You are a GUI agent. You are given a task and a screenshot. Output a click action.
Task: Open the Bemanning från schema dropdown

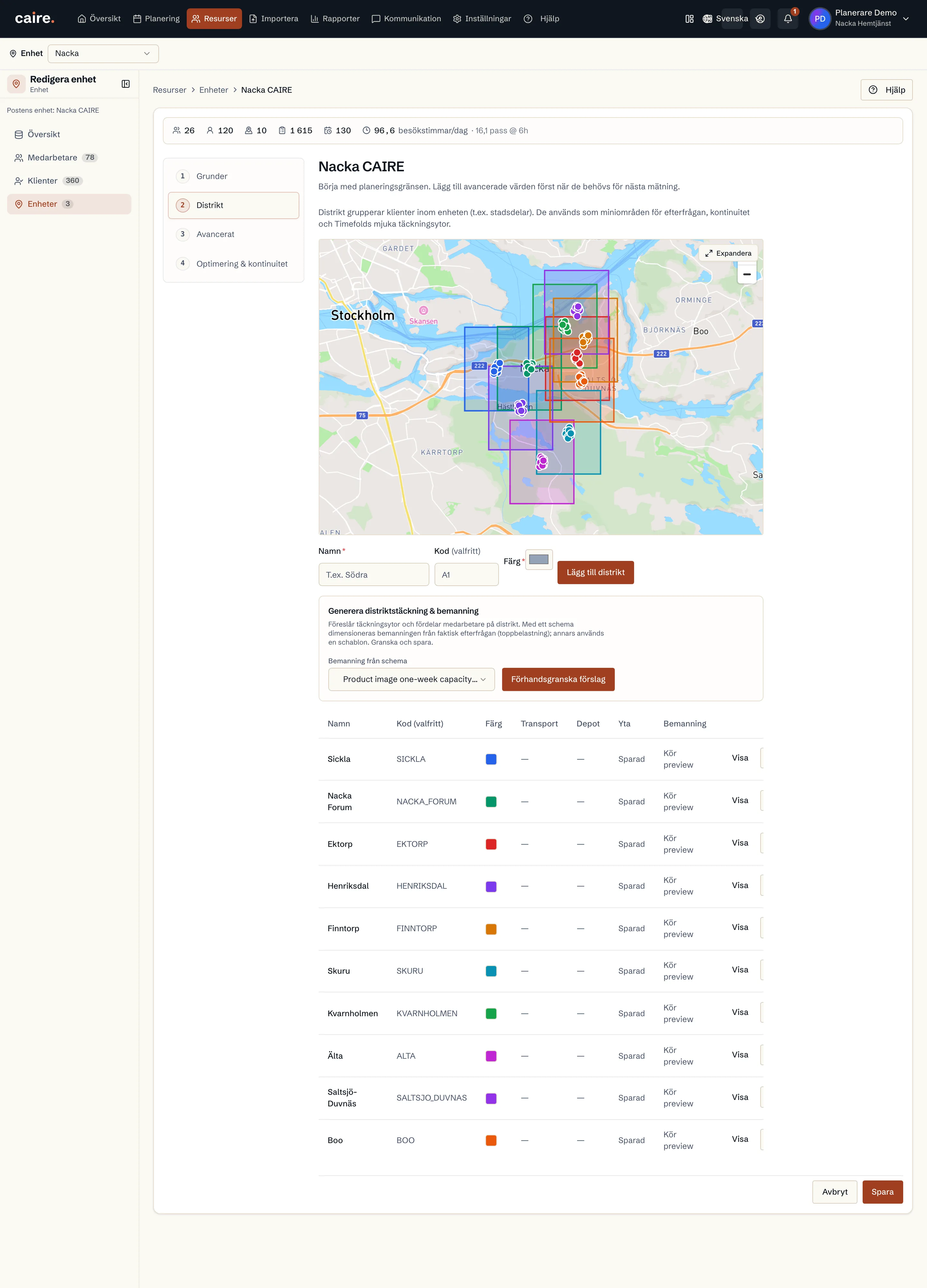pyautogui.click(x=412, y=679)
